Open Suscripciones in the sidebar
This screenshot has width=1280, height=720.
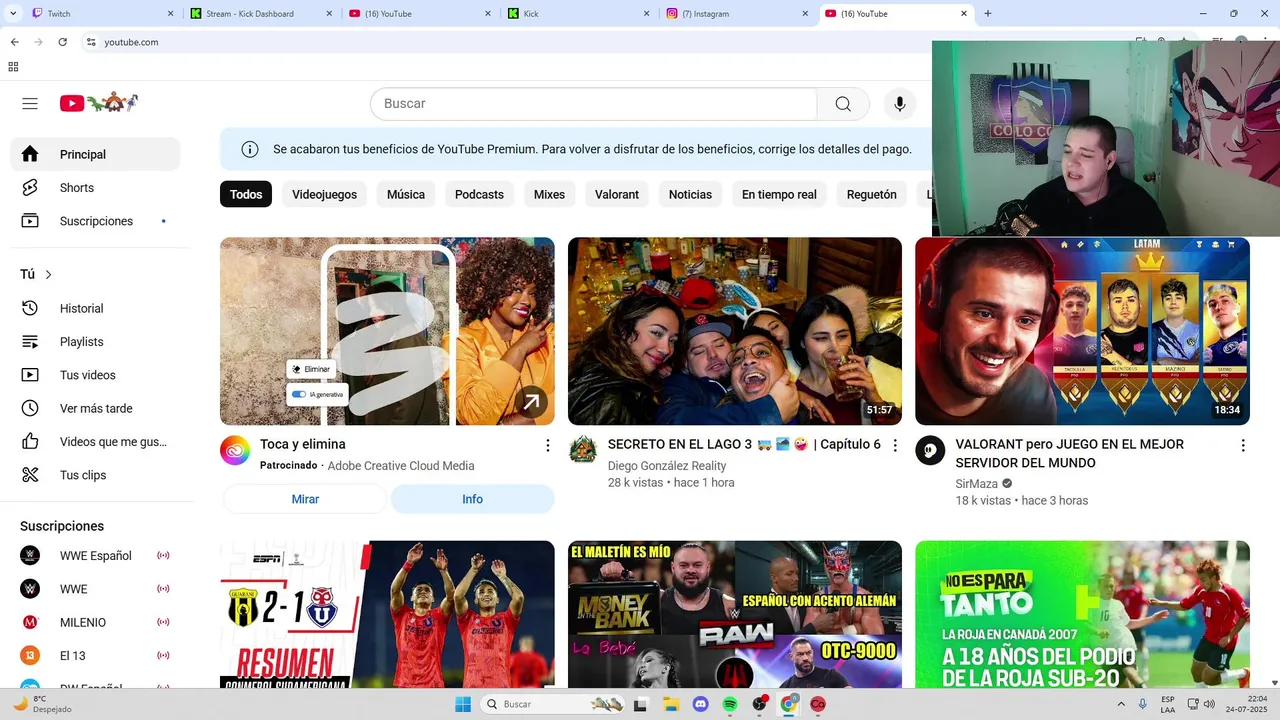coord(95,221)
